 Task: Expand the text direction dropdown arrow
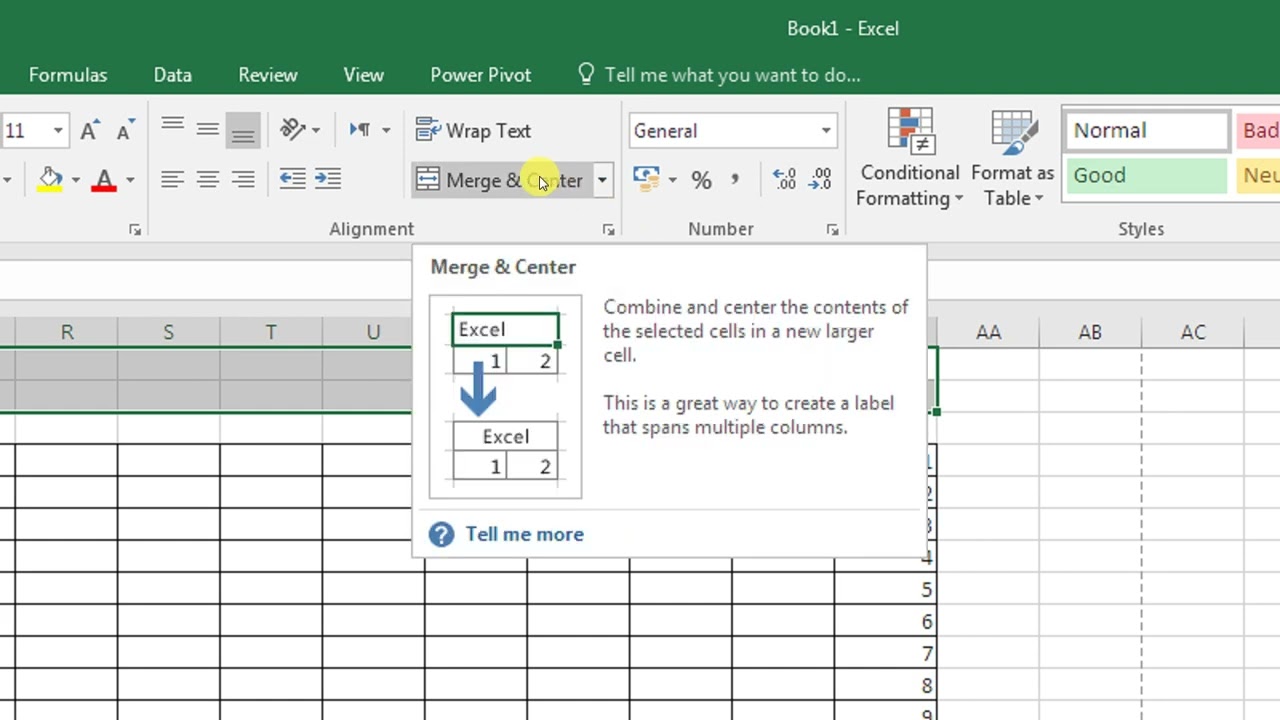tap(386, 131)
